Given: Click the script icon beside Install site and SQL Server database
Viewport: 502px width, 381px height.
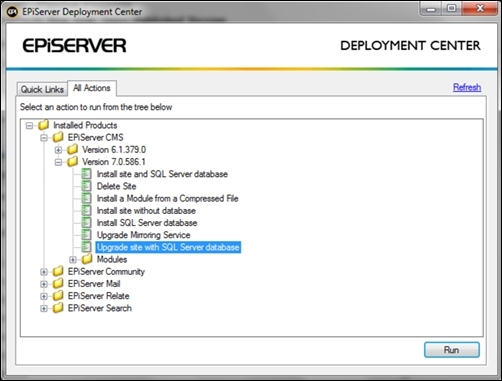Looking at the screenshot, I should (x=86, y=174).
